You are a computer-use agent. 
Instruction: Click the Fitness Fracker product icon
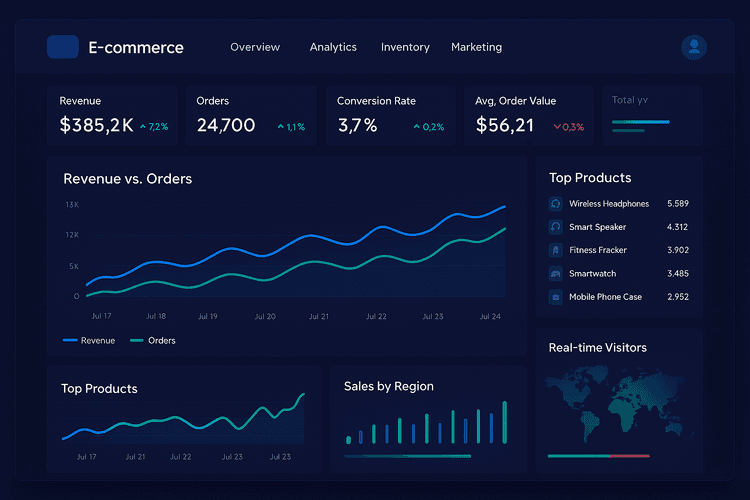[556, 250]
